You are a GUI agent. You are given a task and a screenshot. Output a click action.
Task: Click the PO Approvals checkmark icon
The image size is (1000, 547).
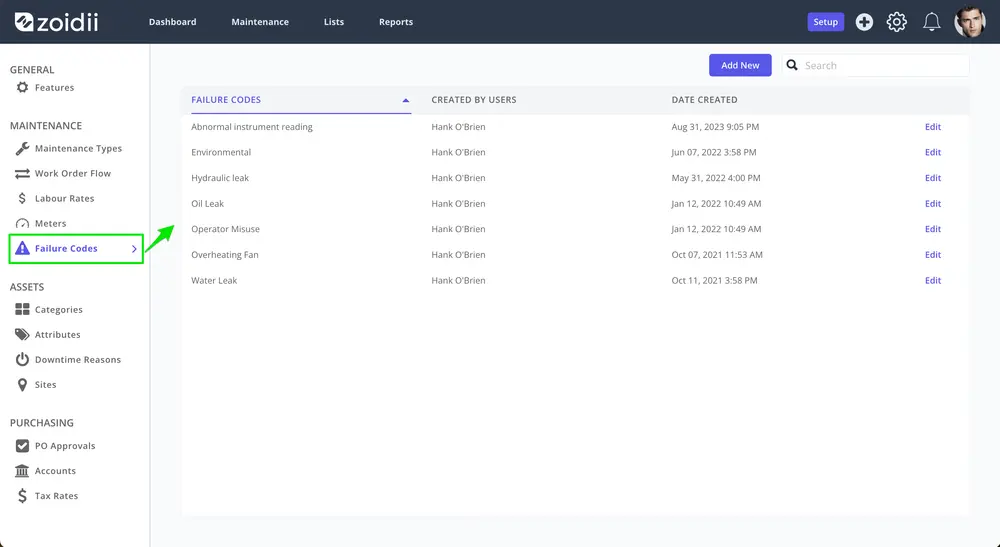pyautogui.click(x=22, y=446)
